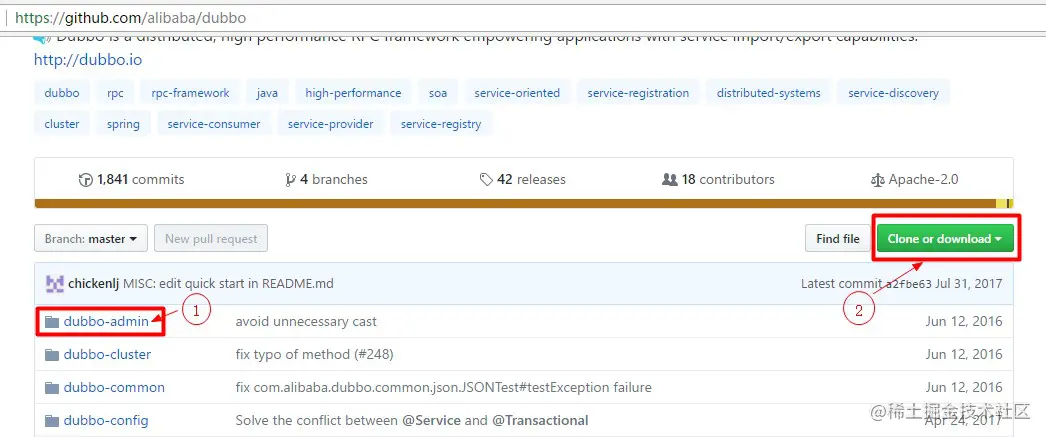Click the dubbo-cluster folder icon

point(52,355)
